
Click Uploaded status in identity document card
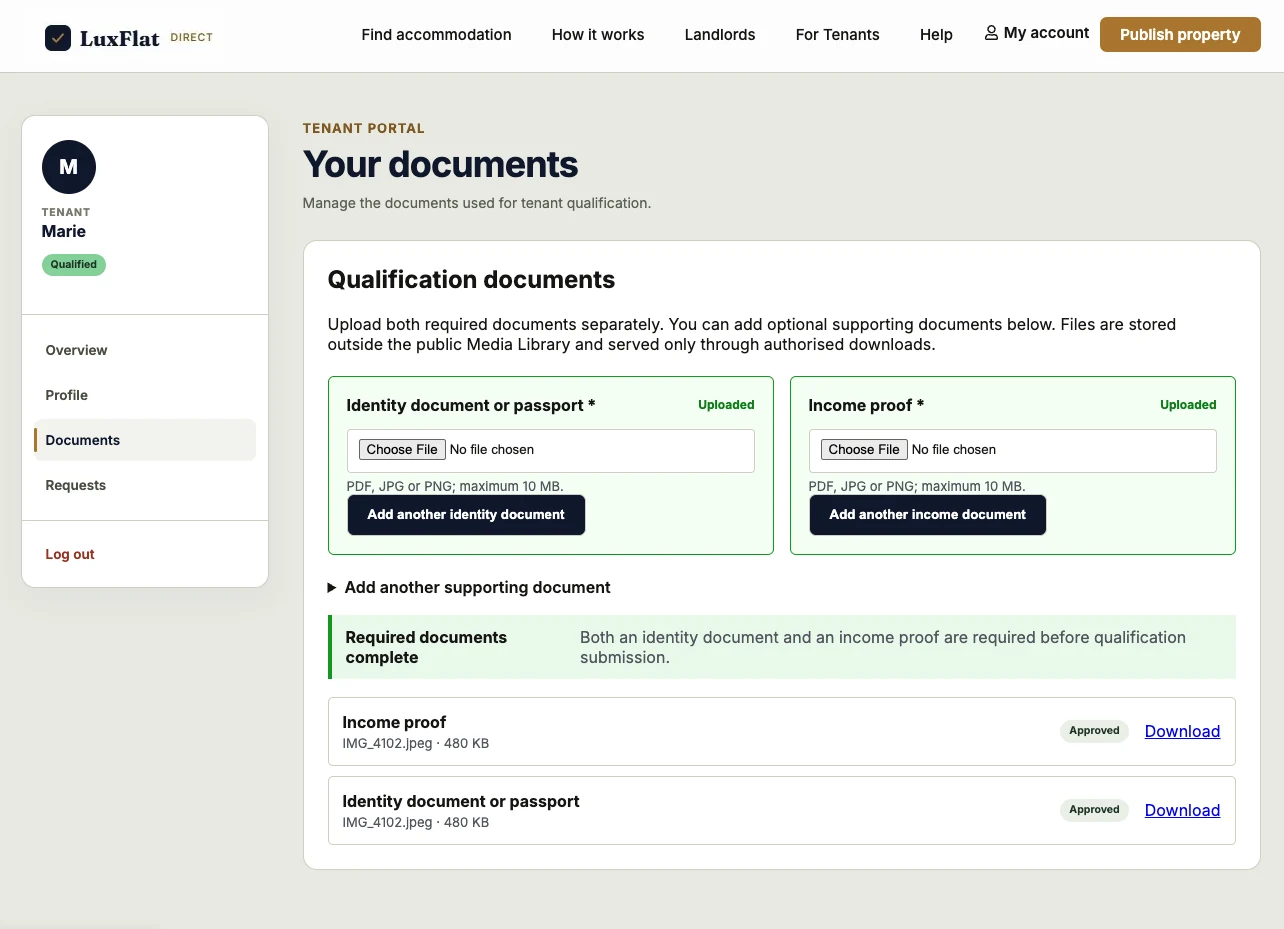pos(726,405)
